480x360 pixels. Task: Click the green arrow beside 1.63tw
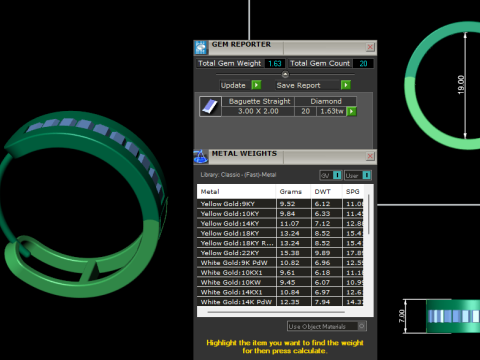click(x=351, y=111)
